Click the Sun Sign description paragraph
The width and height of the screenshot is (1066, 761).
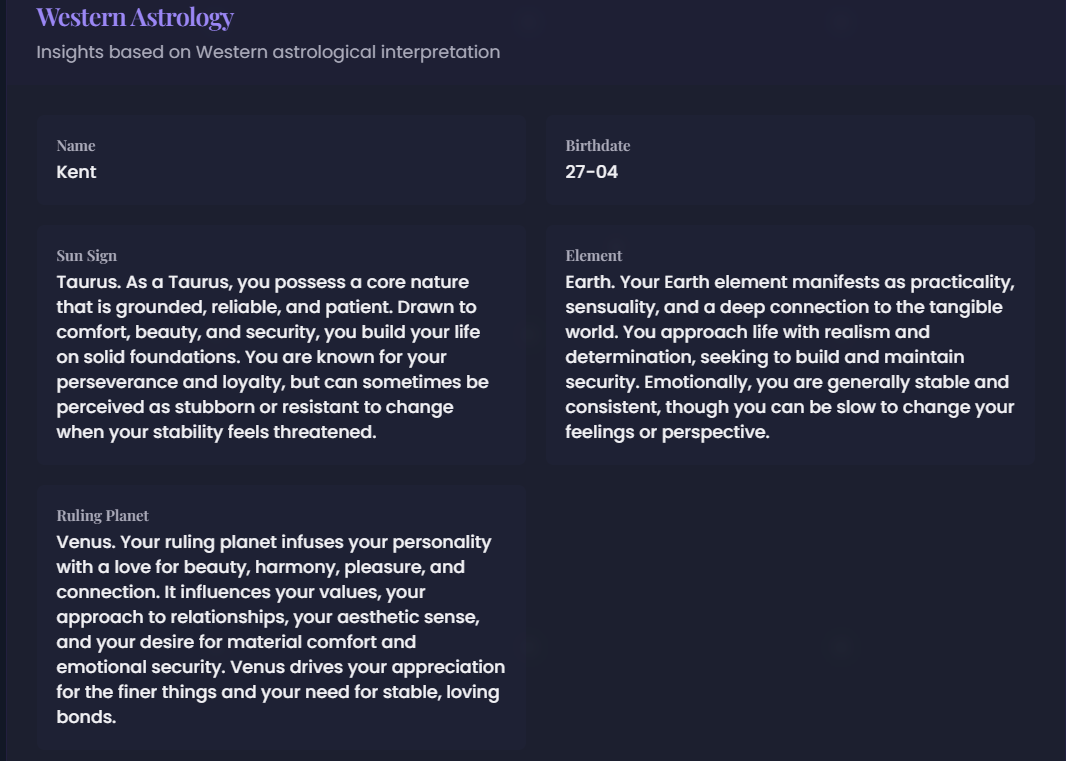[x=270, y=357]
